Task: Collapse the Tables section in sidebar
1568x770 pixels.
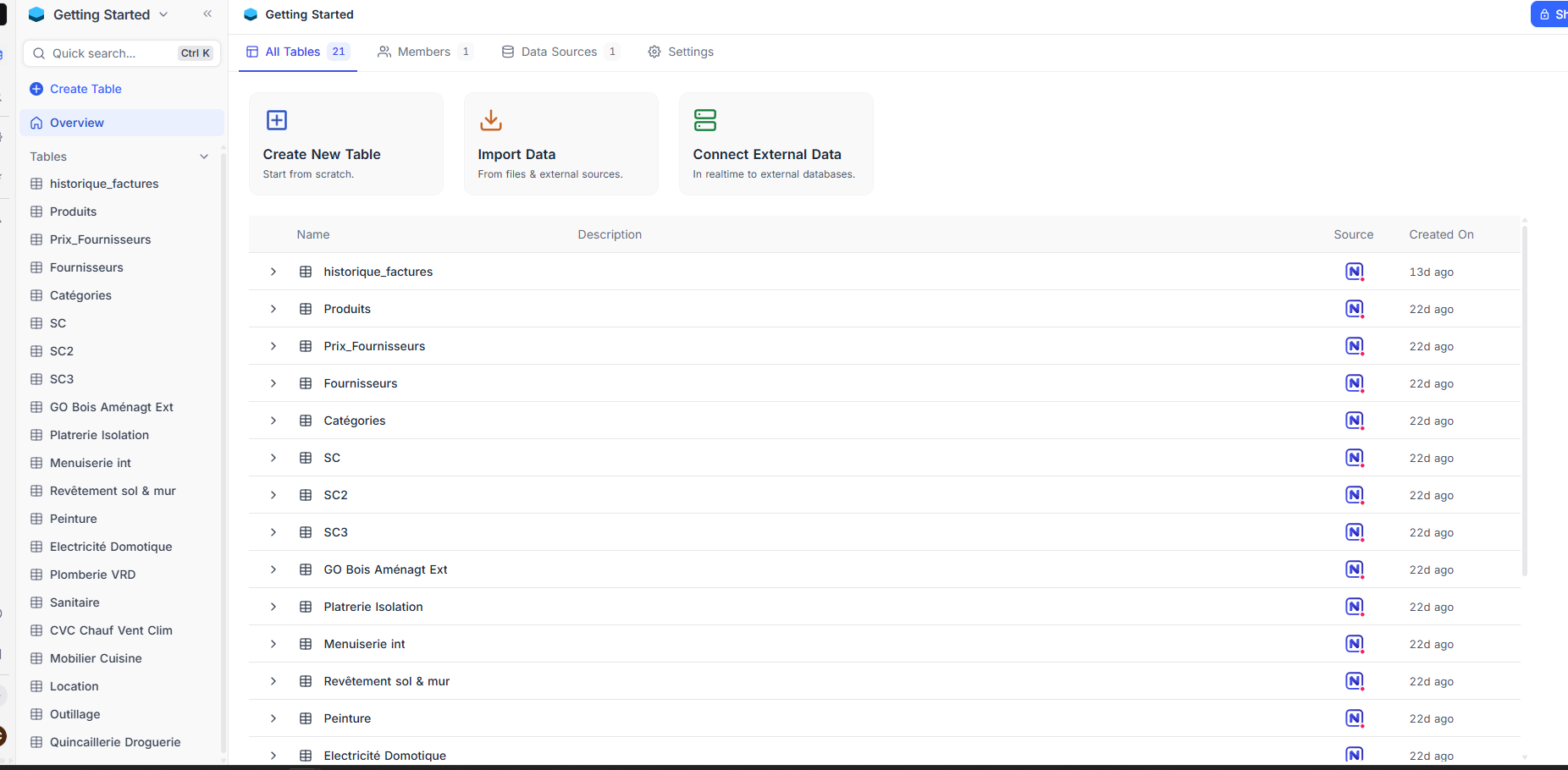Action: 204,157
